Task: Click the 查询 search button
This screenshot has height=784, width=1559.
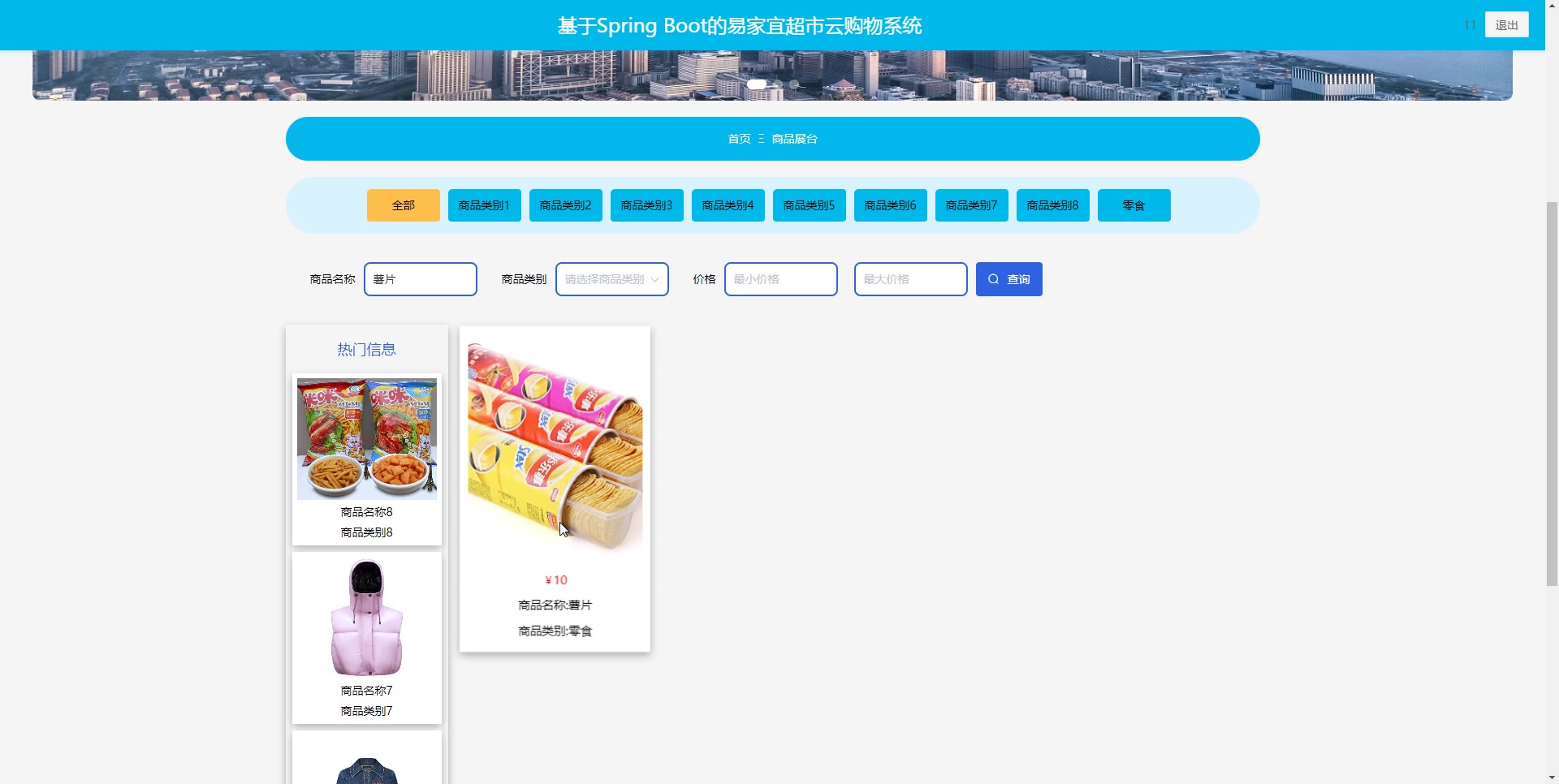Action: click(x=1008, y=279)
